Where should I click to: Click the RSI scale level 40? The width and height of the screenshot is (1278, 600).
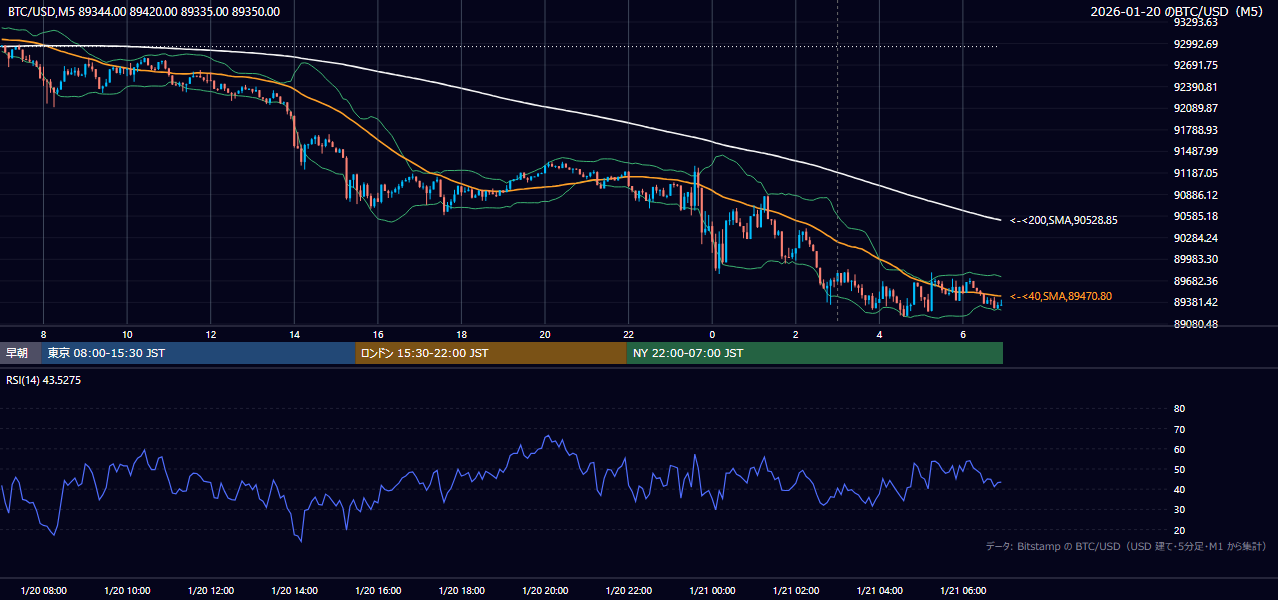click(x=1180, y=489)
